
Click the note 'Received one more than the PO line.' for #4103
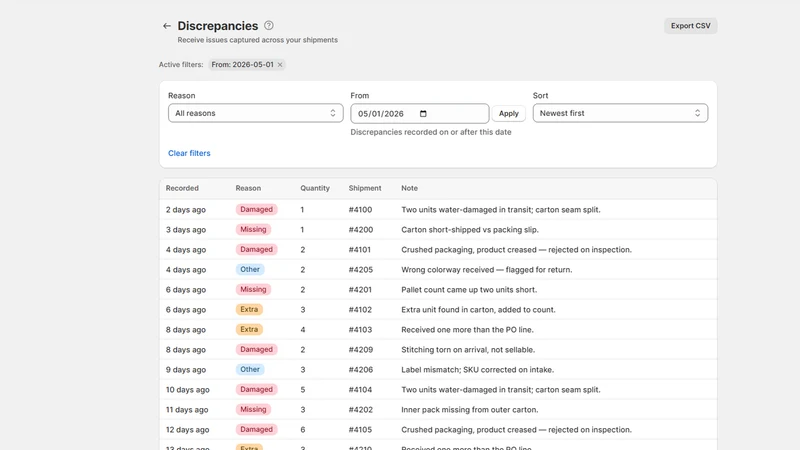(467, 330)
